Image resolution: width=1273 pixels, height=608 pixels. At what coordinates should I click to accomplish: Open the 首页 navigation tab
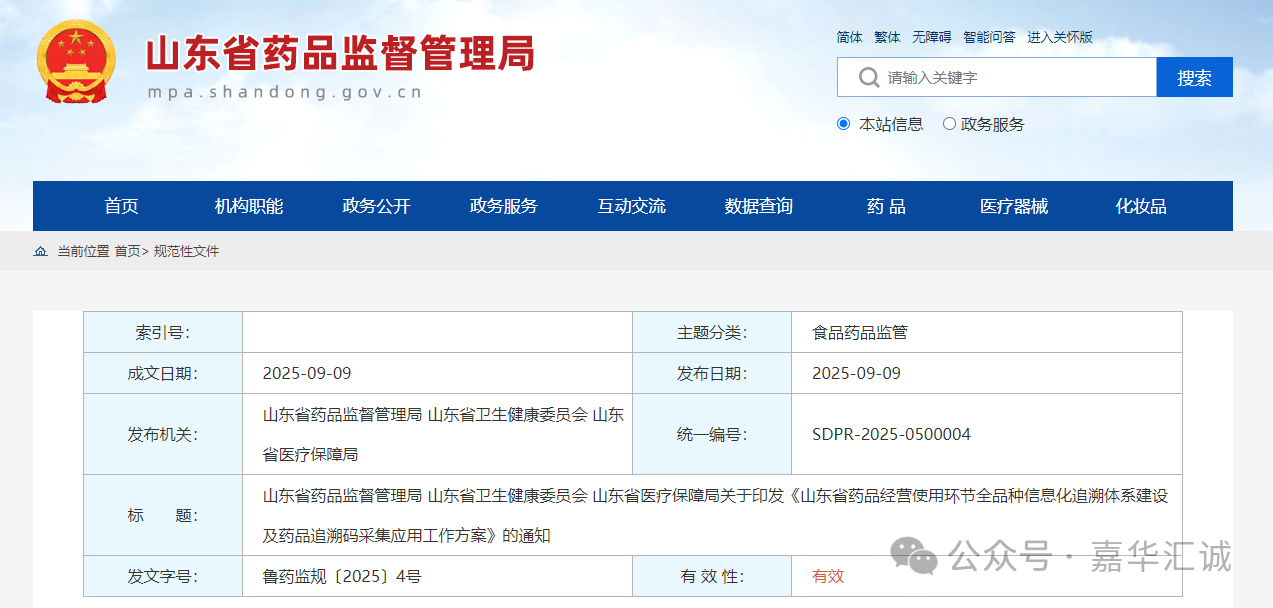tap(120, 206)
